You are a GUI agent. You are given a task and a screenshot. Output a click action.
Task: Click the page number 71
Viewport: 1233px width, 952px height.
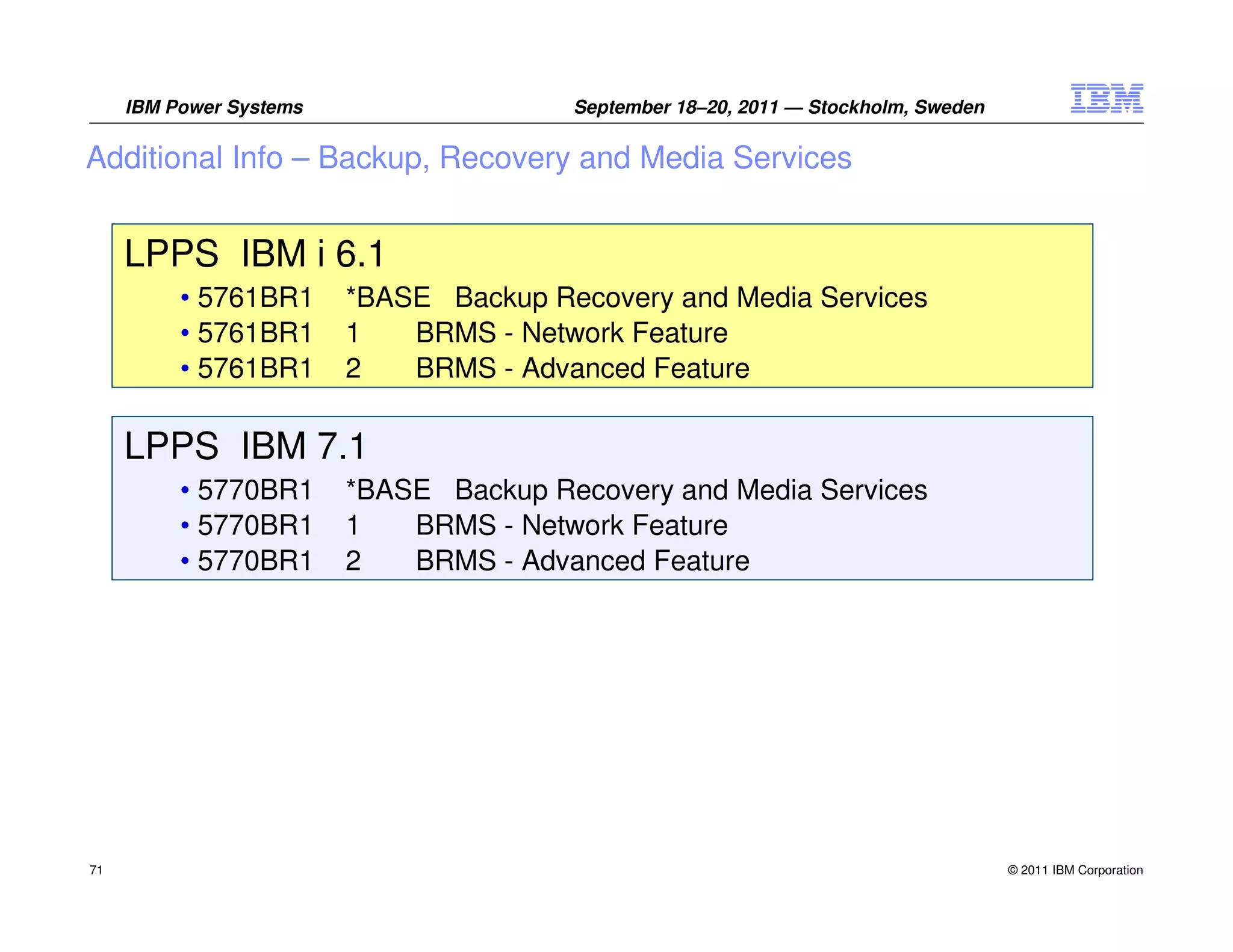click(x=96, y=870)
